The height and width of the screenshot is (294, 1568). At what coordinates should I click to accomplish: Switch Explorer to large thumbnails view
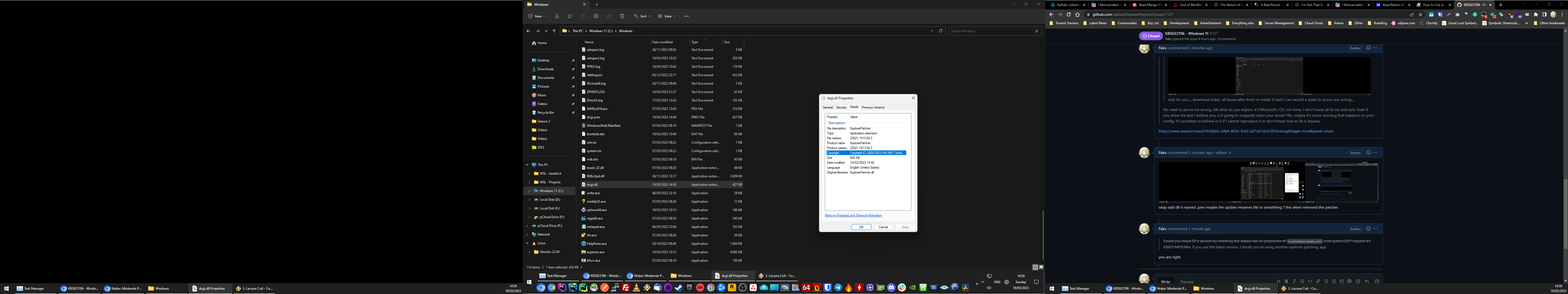pyautogui.click(x=1041, y=267)
